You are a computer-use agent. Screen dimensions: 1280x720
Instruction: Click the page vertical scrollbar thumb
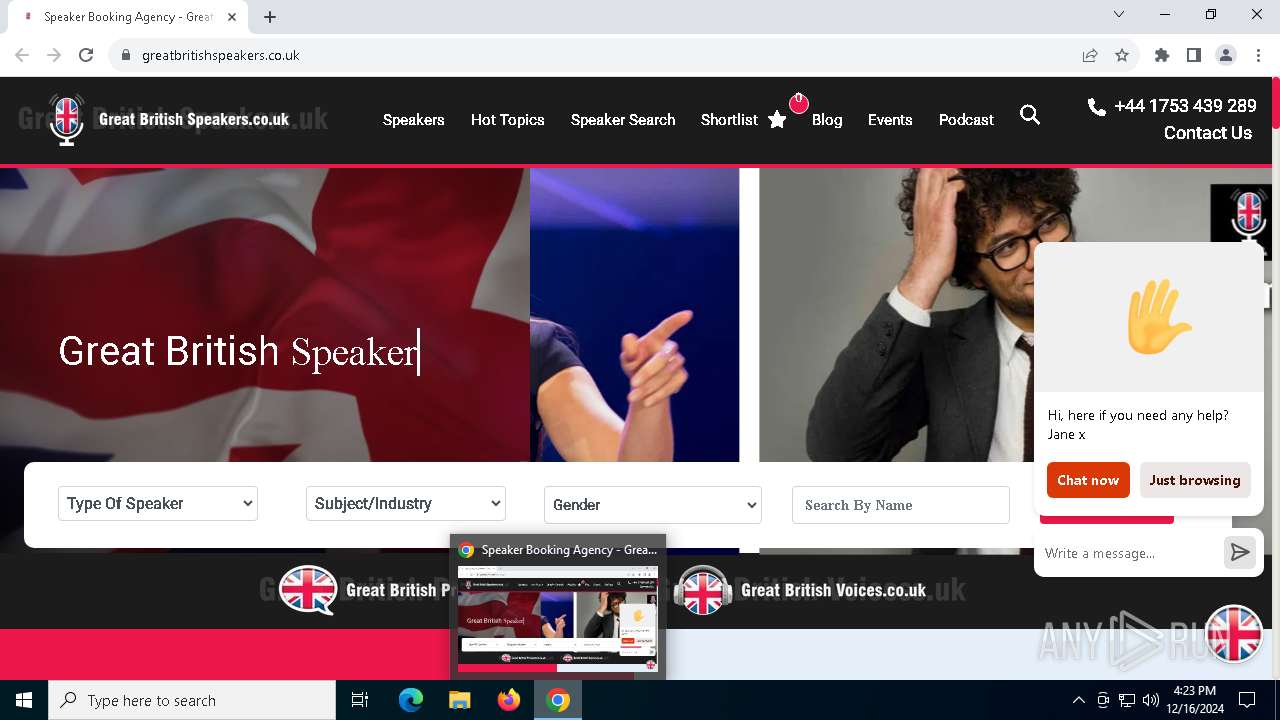(x=1275, y=102)
